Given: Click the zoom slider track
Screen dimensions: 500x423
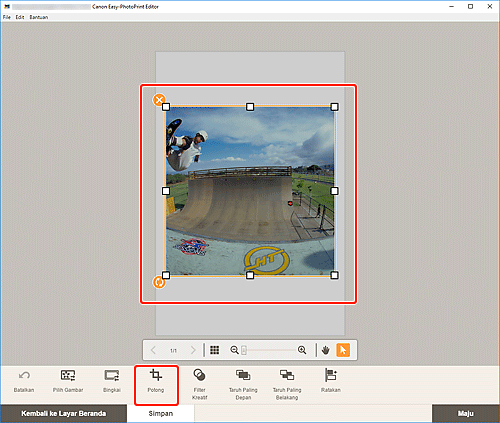Looking at the screenshot, I should click(270, 350).
